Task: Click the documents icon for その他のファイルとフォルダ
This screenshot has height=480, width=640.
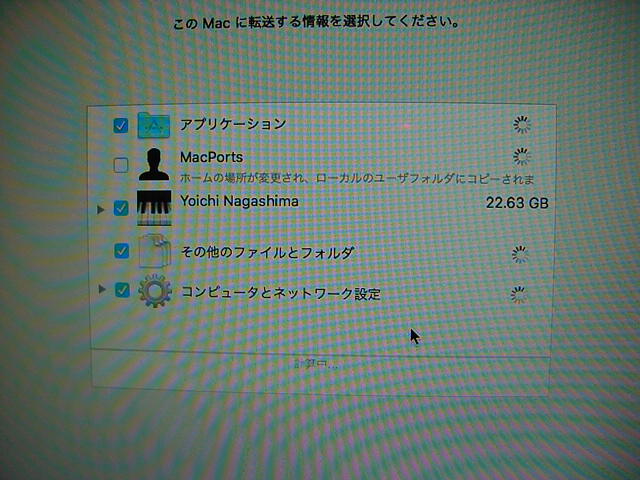Action: pyautogui.click(x=154, y=251)
